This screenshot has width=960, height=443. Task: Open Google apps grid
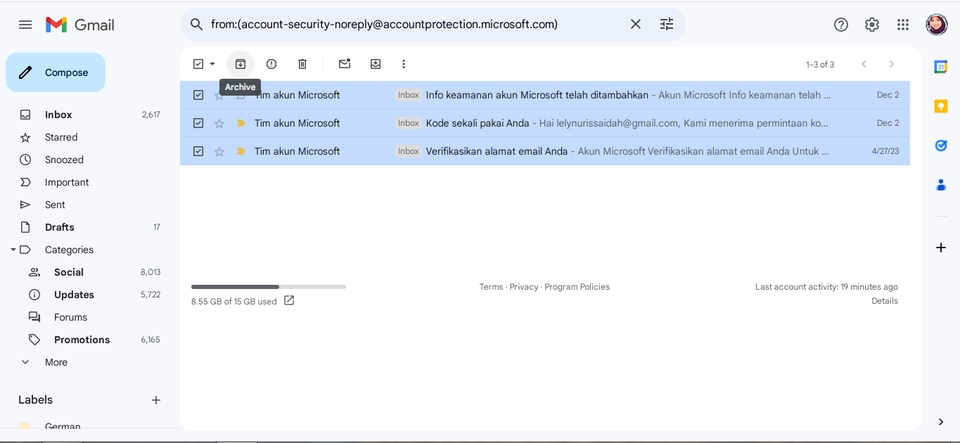point(902,24)
